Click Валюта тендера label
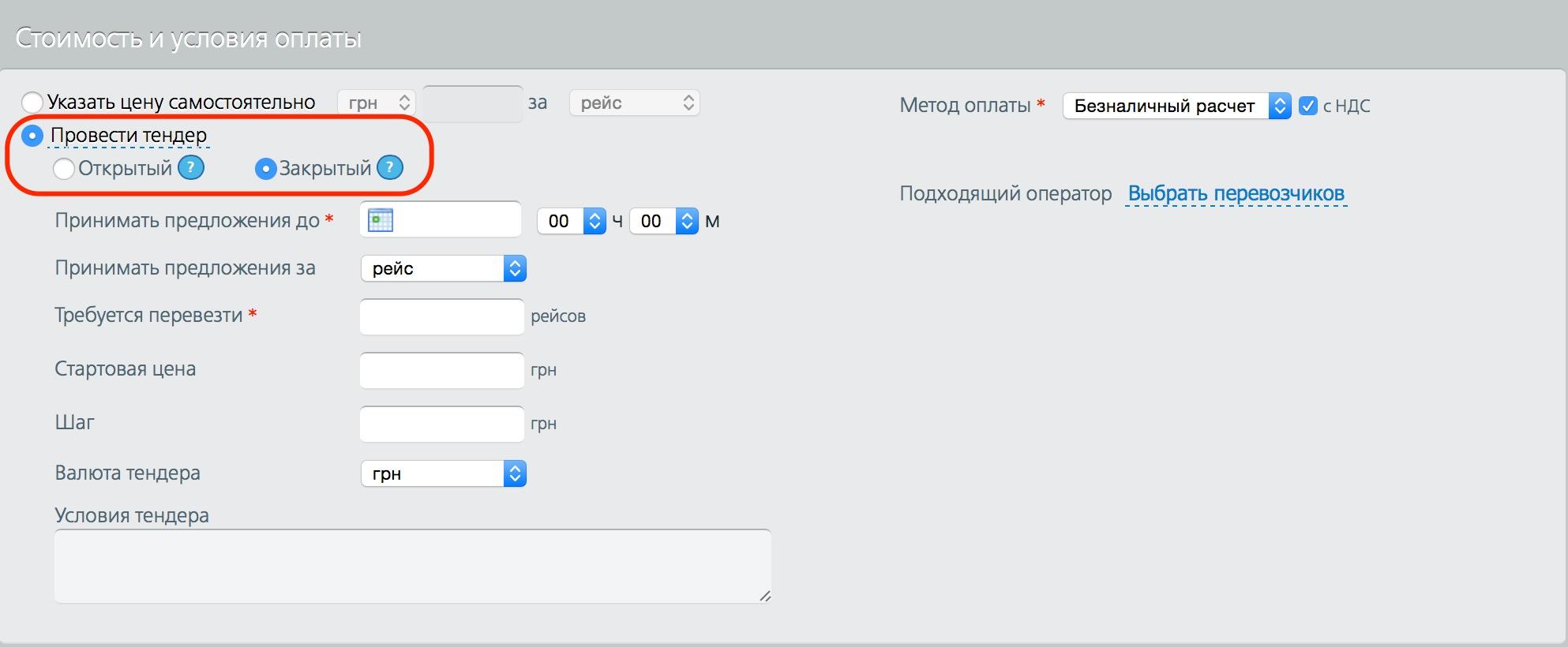 tap(128, 473)
